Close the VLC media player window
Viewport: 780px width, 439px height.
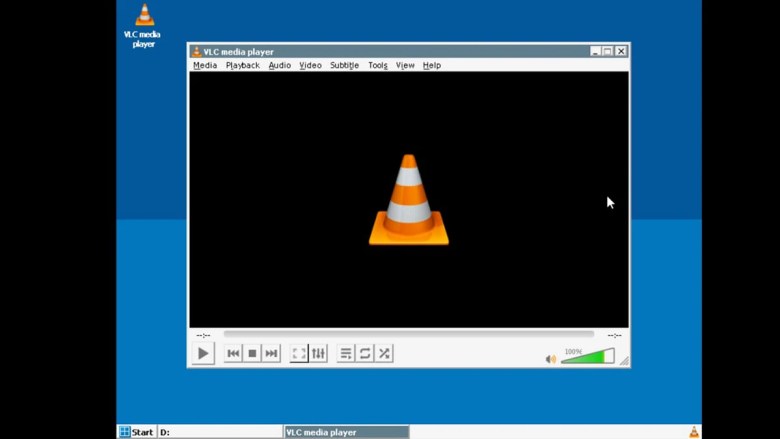(621, 51)
